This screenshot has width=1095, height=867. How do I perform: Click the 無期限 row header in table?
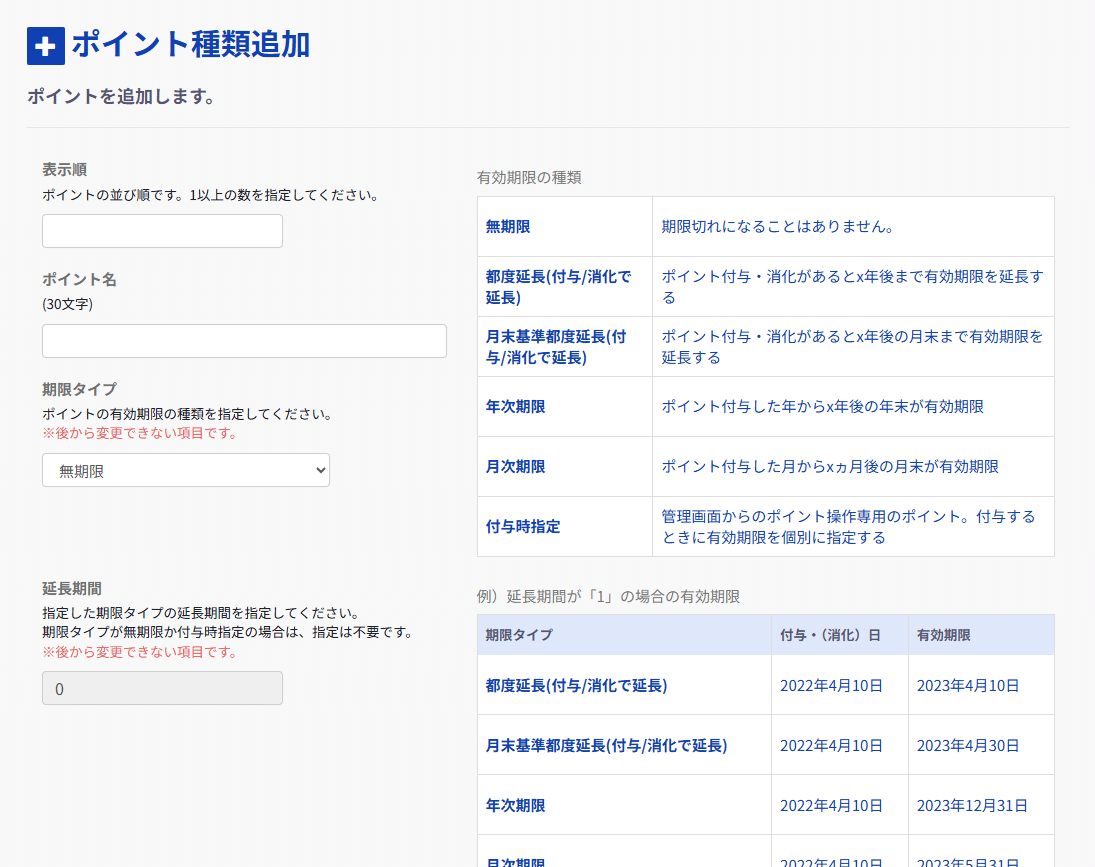(x=508, y=227)
